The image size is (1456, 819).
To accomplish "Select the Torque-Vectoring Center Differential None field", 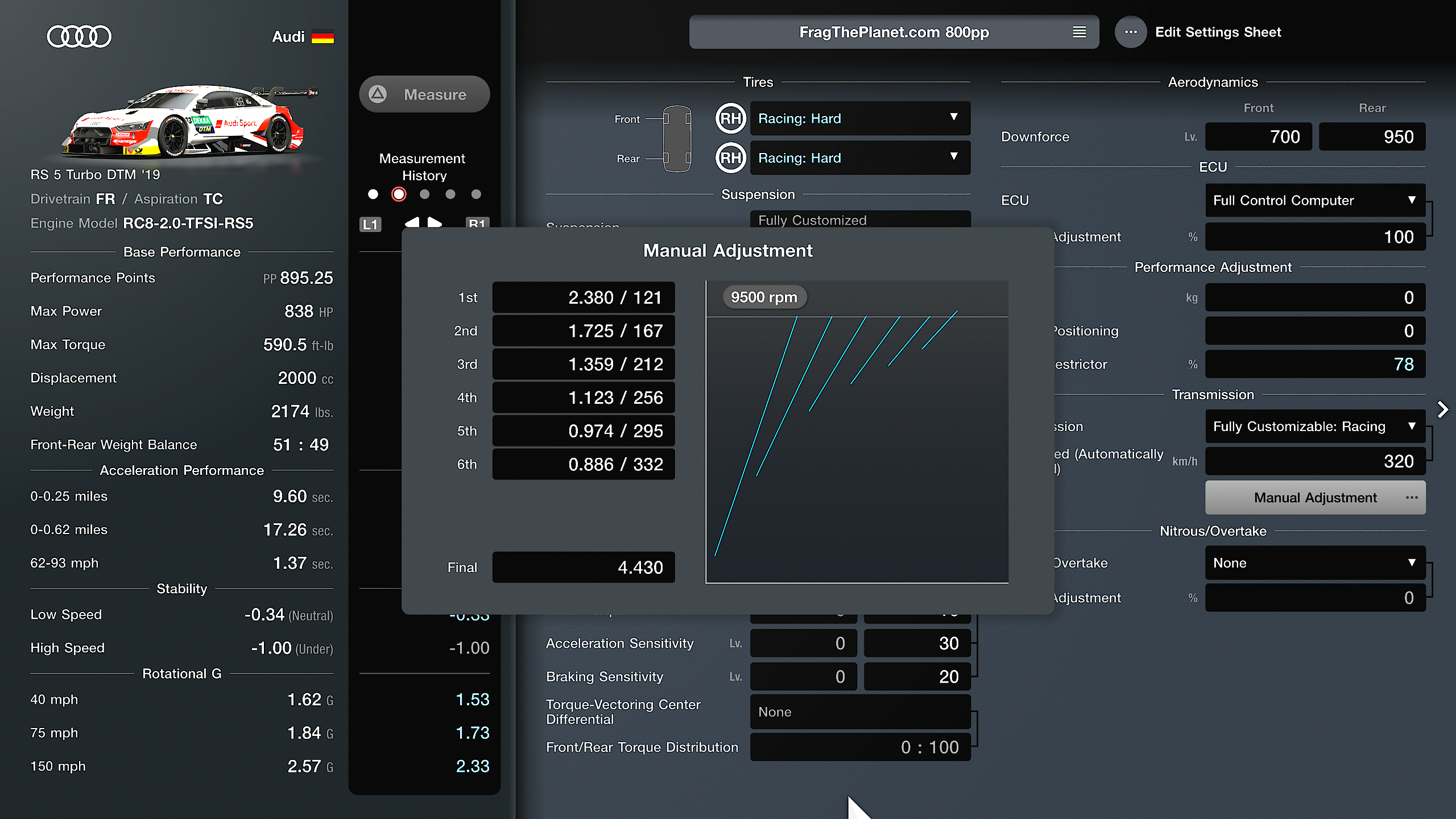I will [x=860, y=712].
